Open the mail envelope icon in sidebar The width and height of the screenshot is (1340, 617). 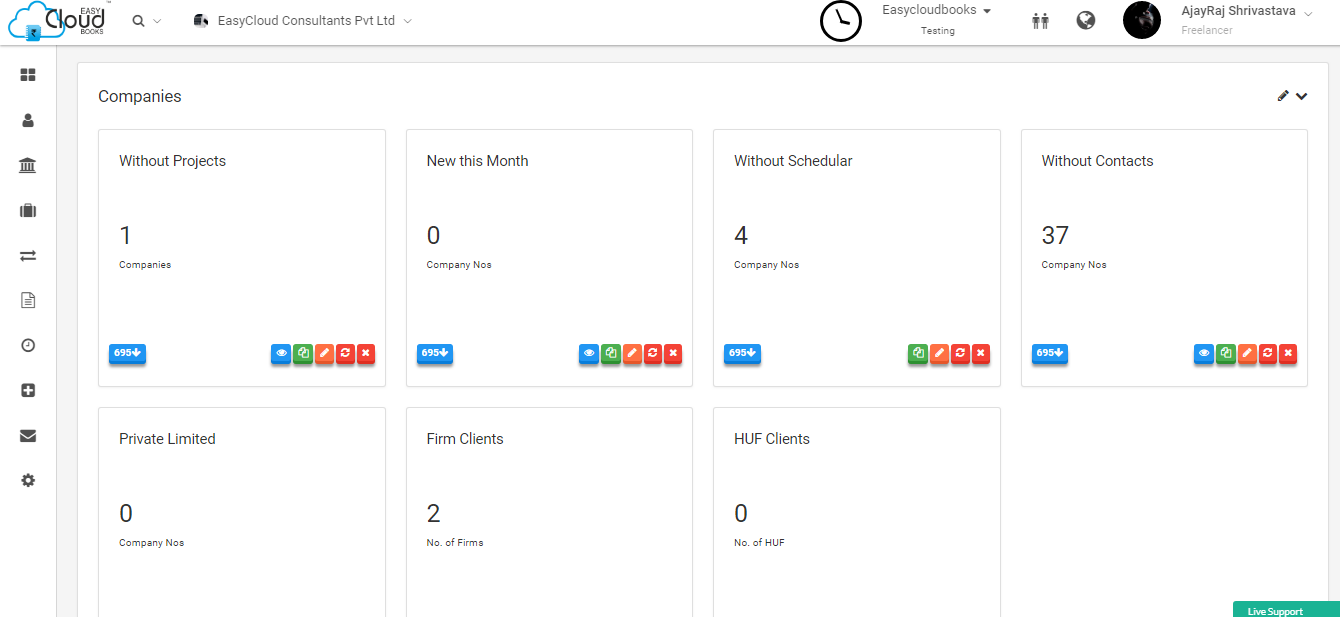tap(28, 435)
